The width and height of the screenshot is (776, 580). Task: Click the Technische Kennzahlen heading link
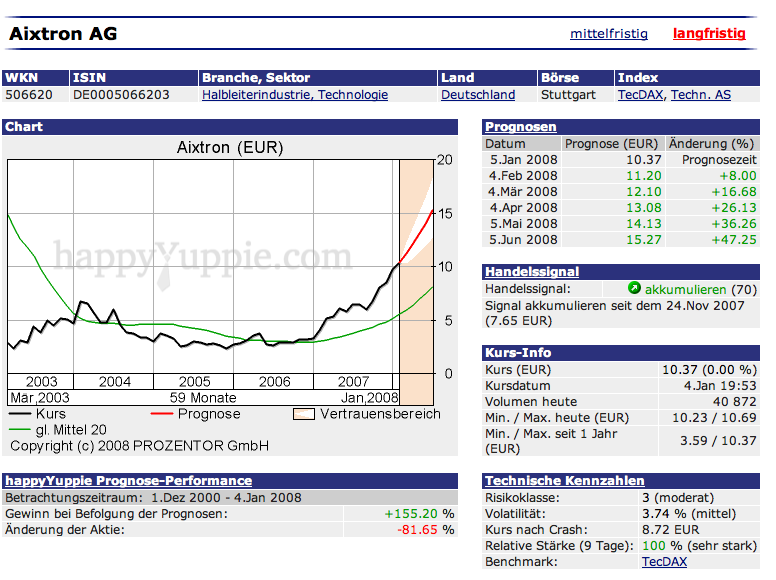(564, 480)
